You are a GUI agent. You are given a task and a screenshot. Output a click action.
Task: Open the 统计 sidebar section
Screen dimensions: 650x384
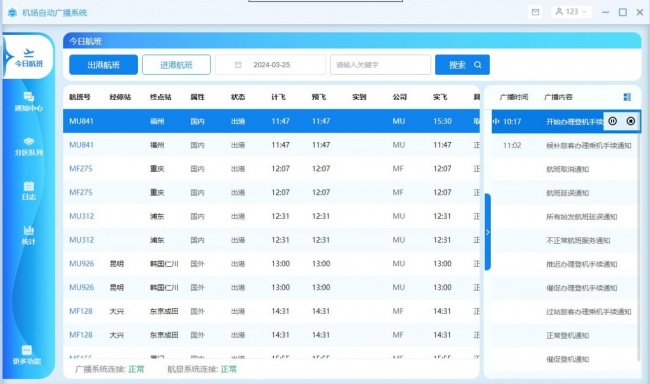29,235
